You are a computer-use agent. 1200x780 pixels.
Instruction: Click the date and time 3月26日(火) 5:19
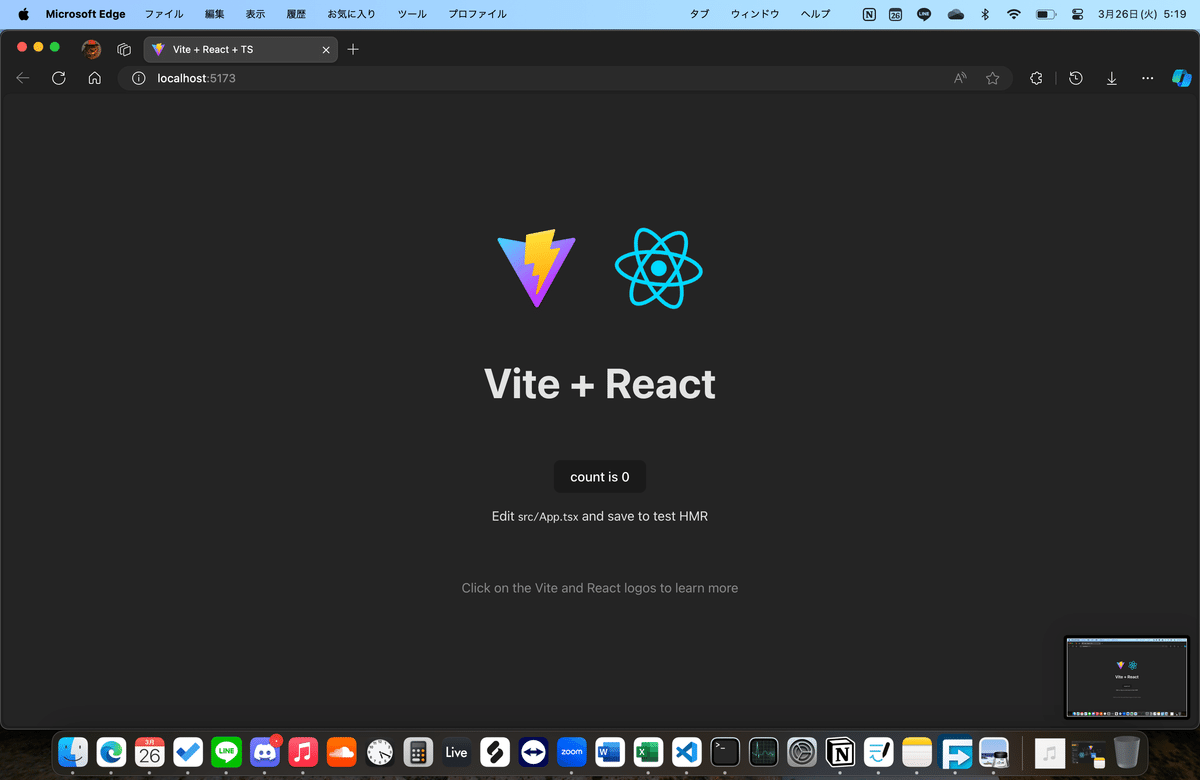click(1141, 14)
